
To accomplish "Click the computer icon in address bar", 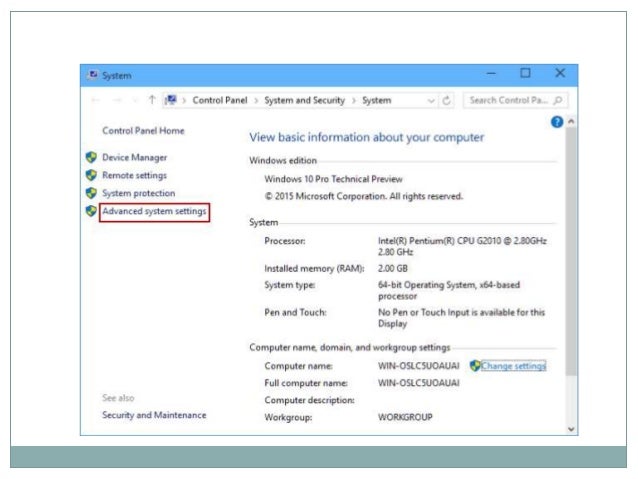I will point(171,100).
